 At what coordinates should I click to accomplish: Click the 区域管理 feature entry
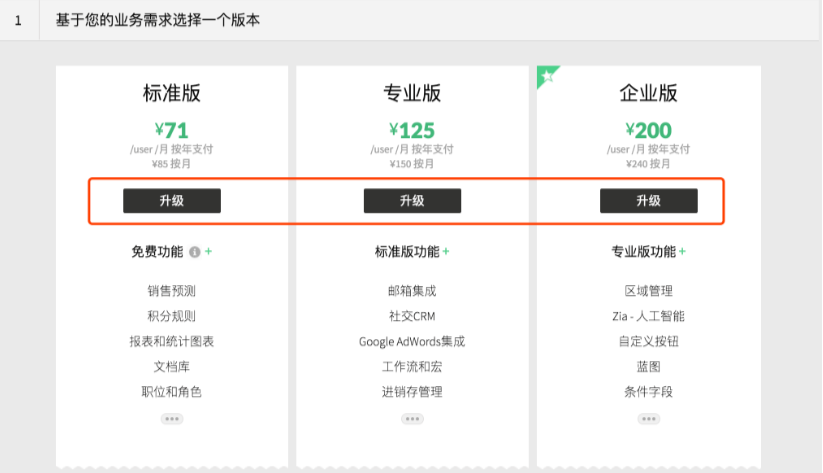[x=648, y=291]
